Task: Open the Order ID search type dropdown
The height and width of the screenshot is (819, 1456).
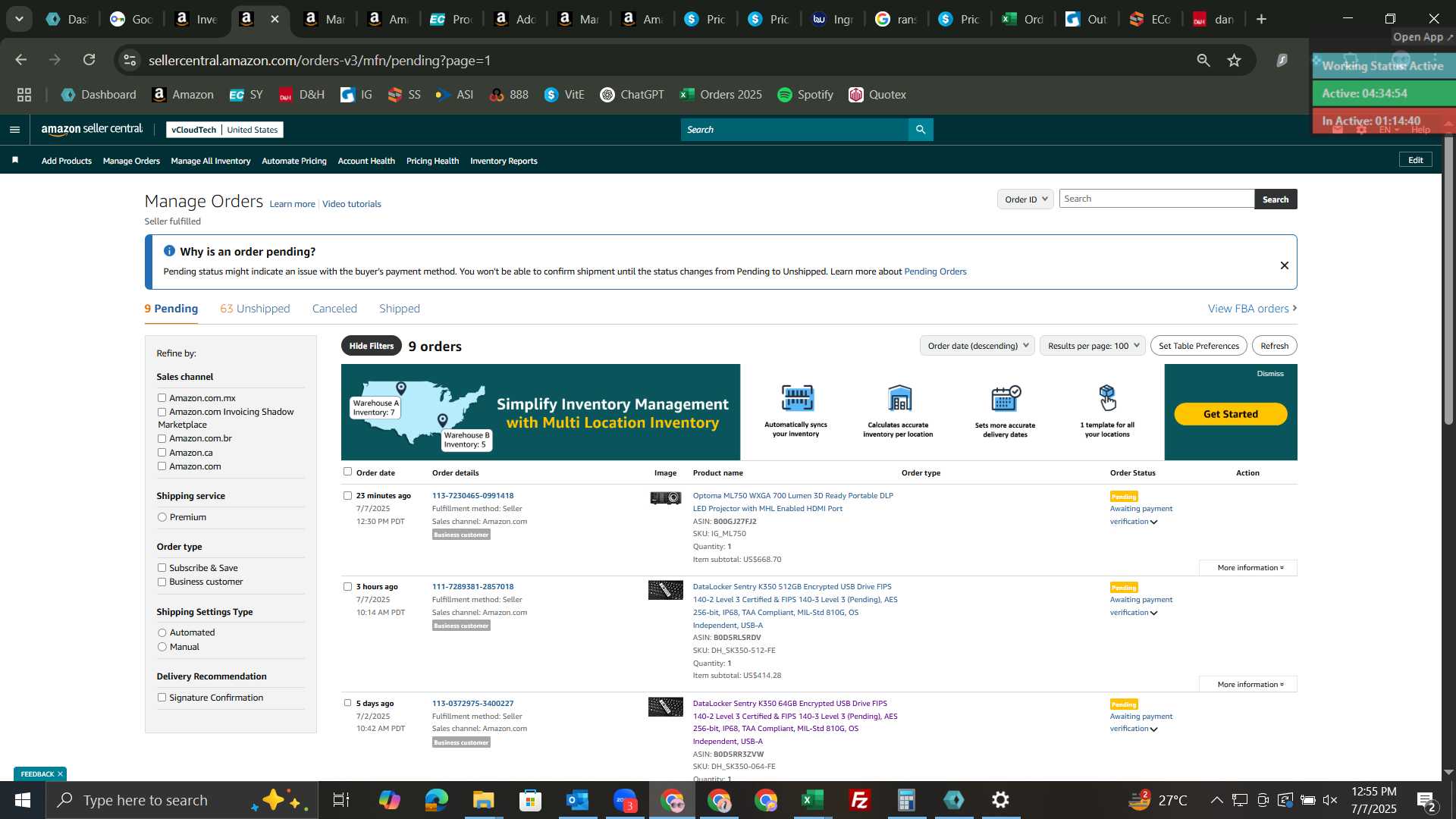Action: [x=1025, y=199]
